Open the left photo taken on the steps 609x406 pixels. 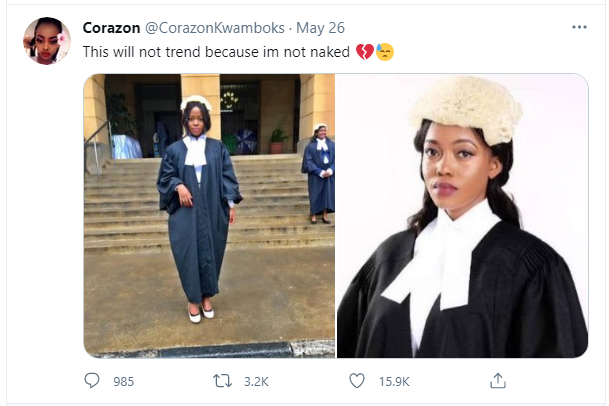click(209, 215)
